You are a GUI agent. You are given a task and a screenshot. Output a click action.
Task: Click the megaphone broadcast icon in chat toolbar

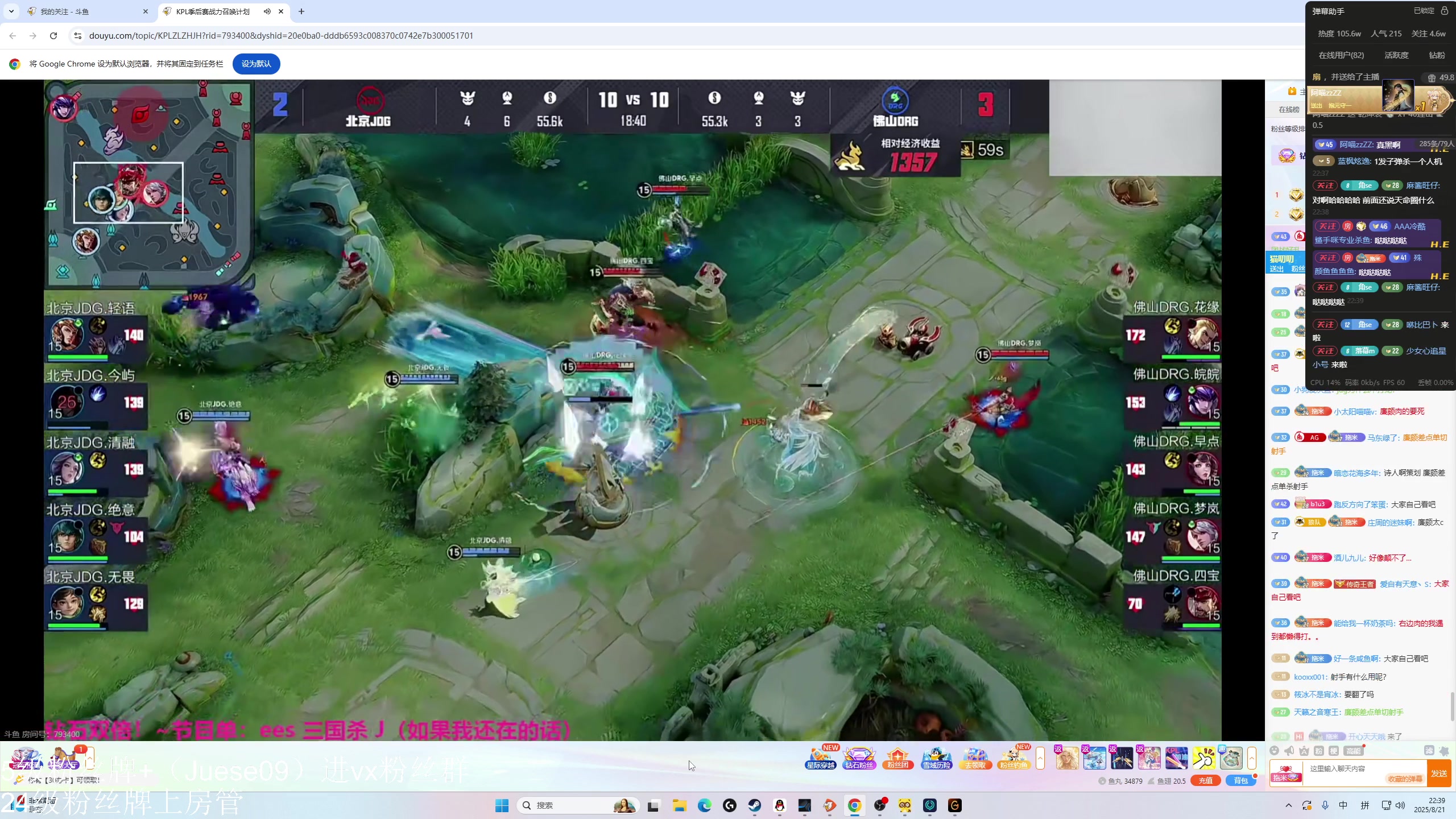point(1289,751)
